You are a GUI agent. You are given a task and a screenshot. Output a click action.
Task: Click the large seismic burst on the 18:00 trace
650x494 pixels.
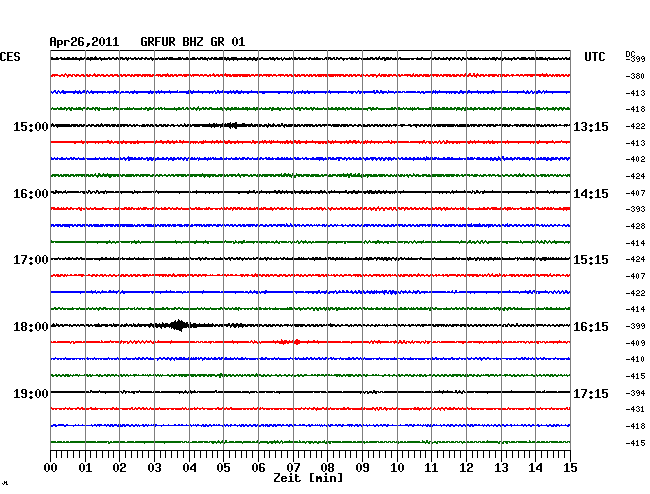pos(179,325)
